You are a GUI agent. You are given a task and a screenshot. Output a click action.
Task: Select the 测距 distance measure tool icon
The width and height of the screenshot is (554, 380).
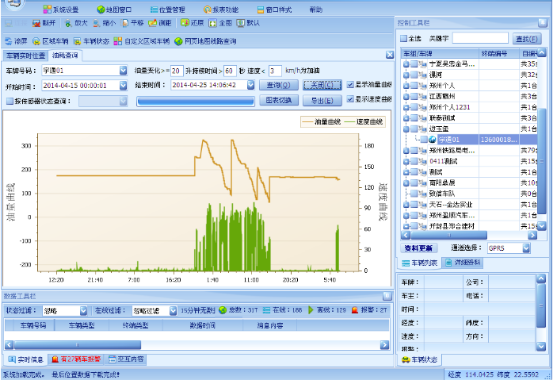tap(152, 23)
